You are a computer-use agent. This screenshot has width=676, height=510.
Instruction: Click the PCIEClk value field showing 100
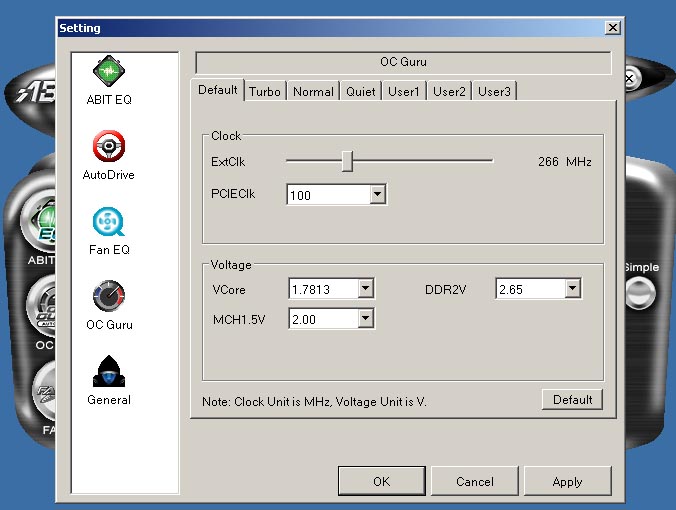[x=329, y=195]
